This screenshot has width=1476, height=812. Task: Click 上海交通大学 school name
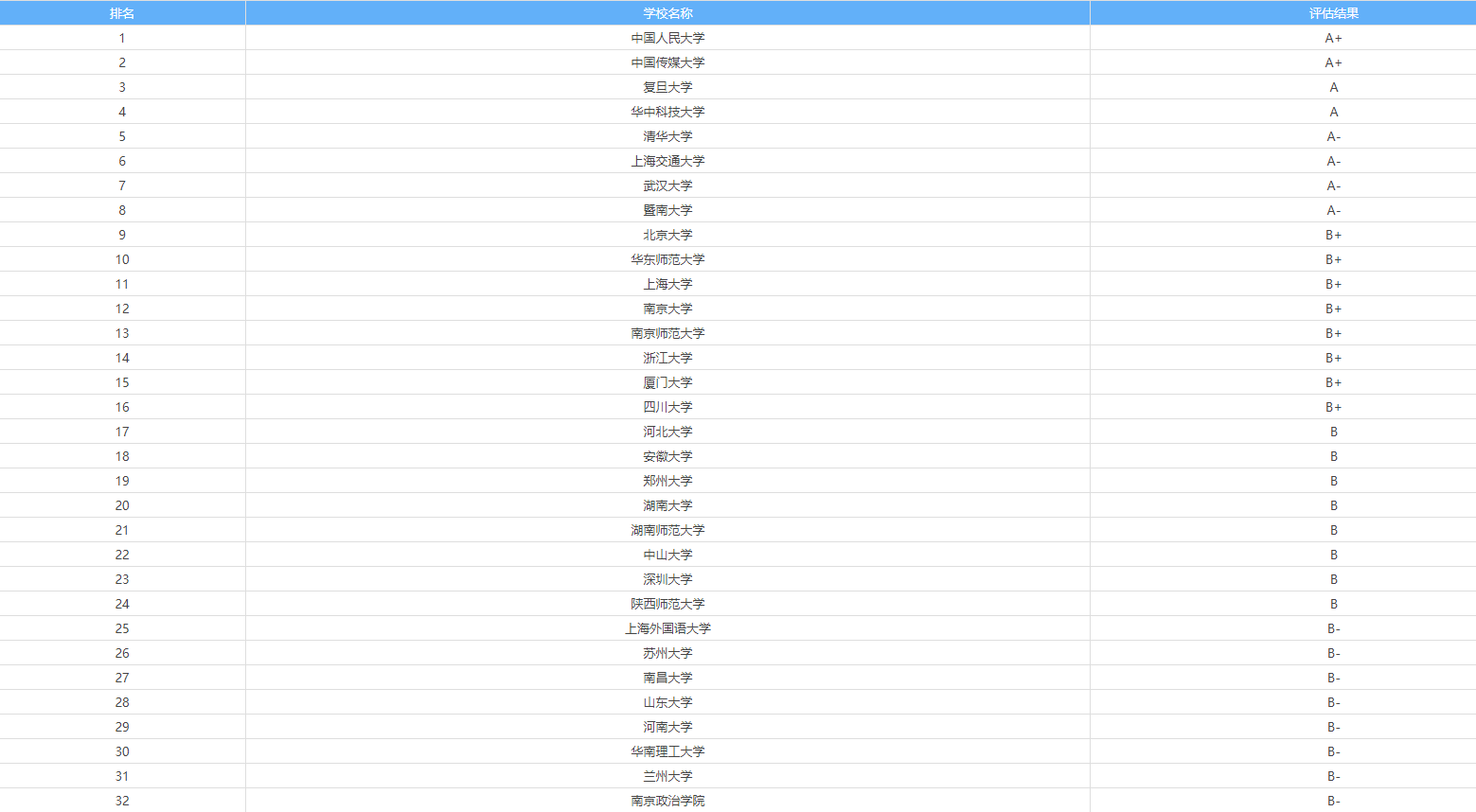click(x=667, y=161)
